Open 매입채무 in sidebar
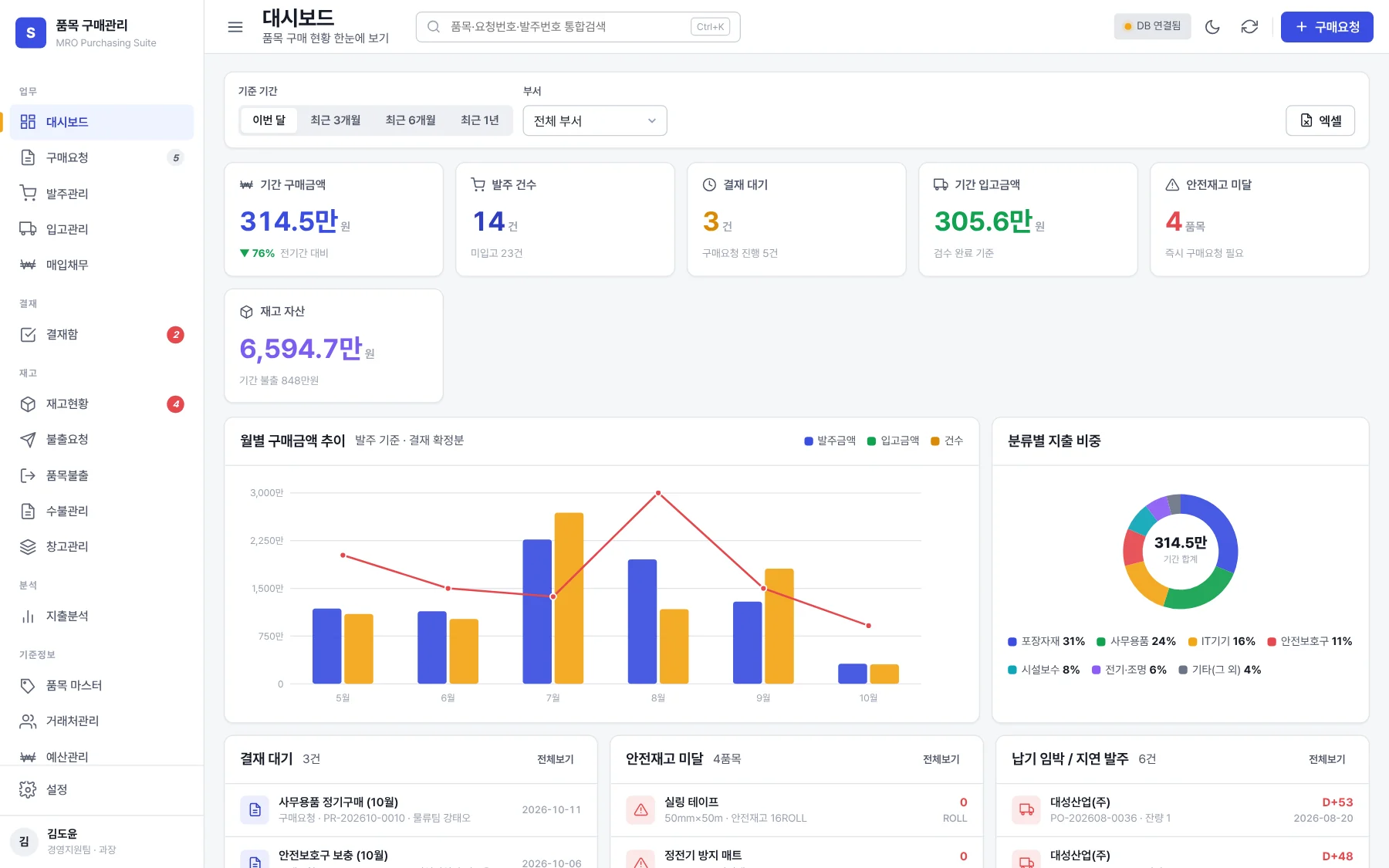The height and width of the screenshot is (868, 1389). click(x=102, y=265)
